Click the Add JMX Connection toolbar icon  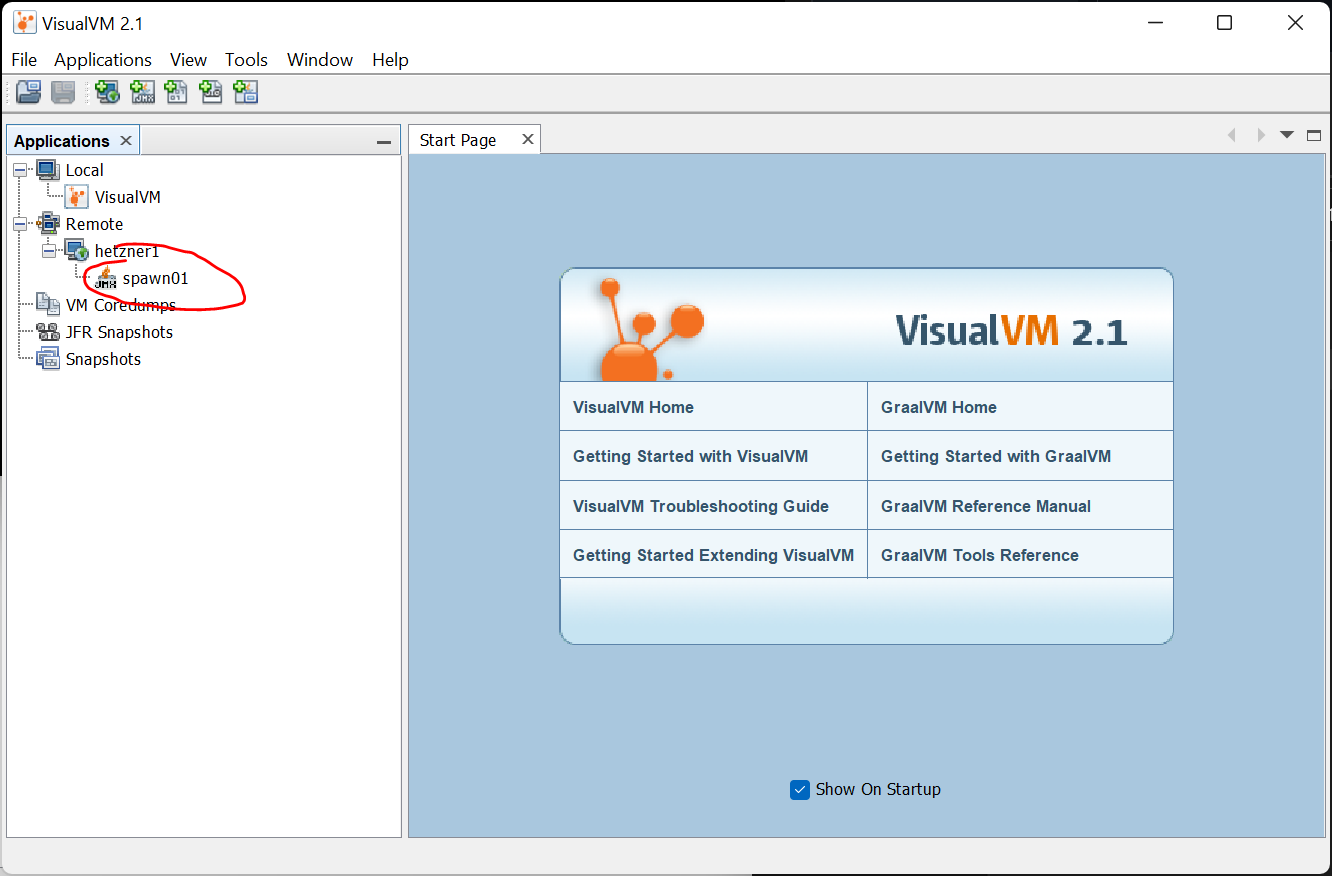tap(142, 93)
